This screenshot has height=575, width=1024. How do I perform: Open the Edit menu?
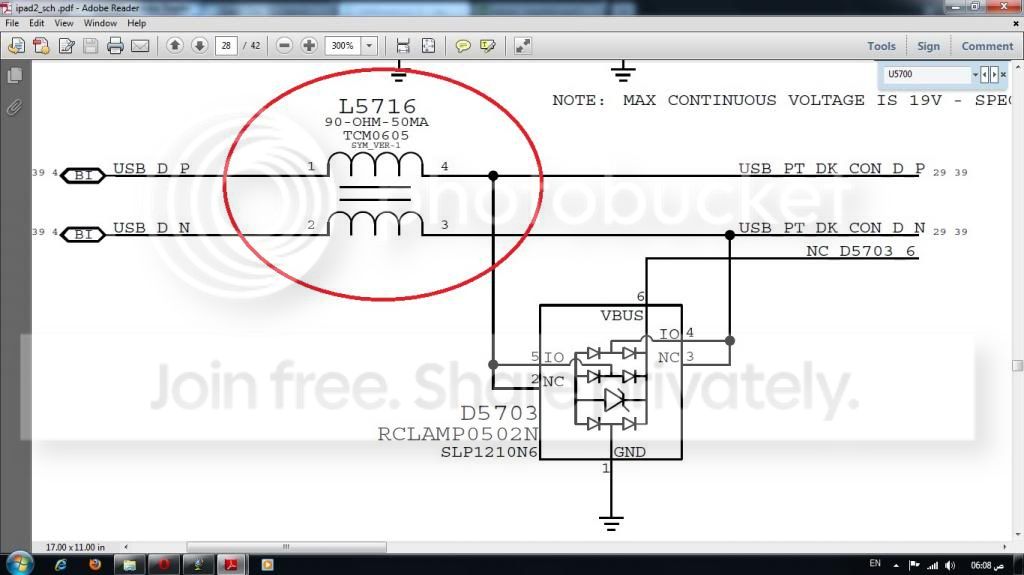pos(37,23)
